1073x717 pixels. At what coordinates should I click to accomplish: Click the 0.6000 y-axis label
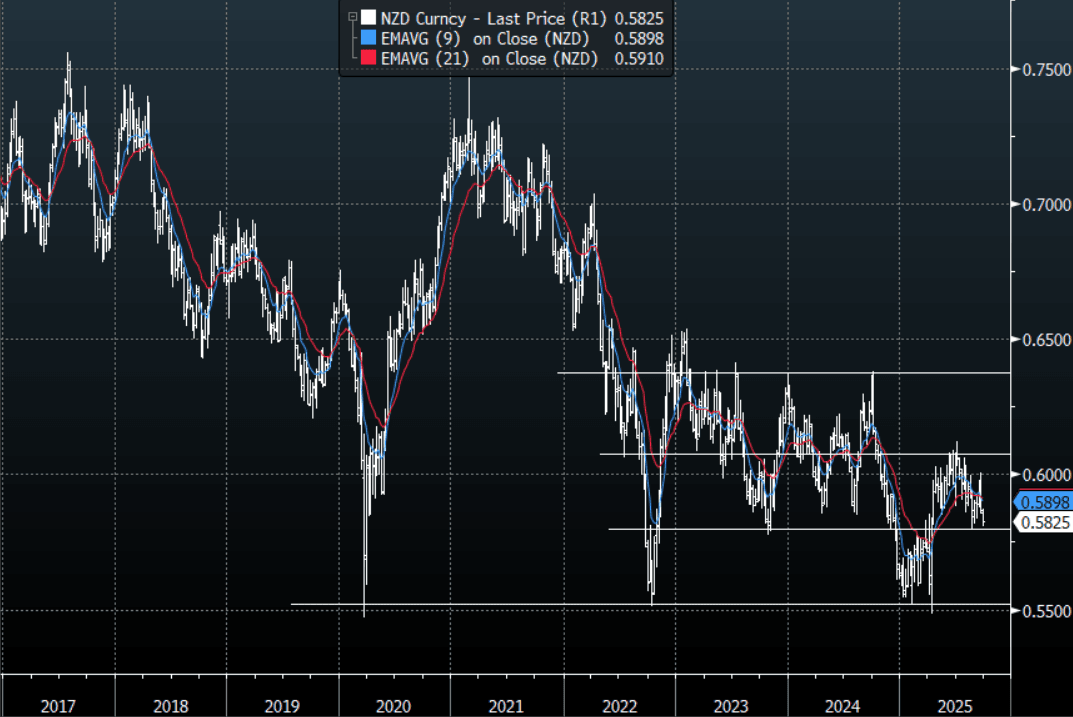click(x=1046, y=475)
